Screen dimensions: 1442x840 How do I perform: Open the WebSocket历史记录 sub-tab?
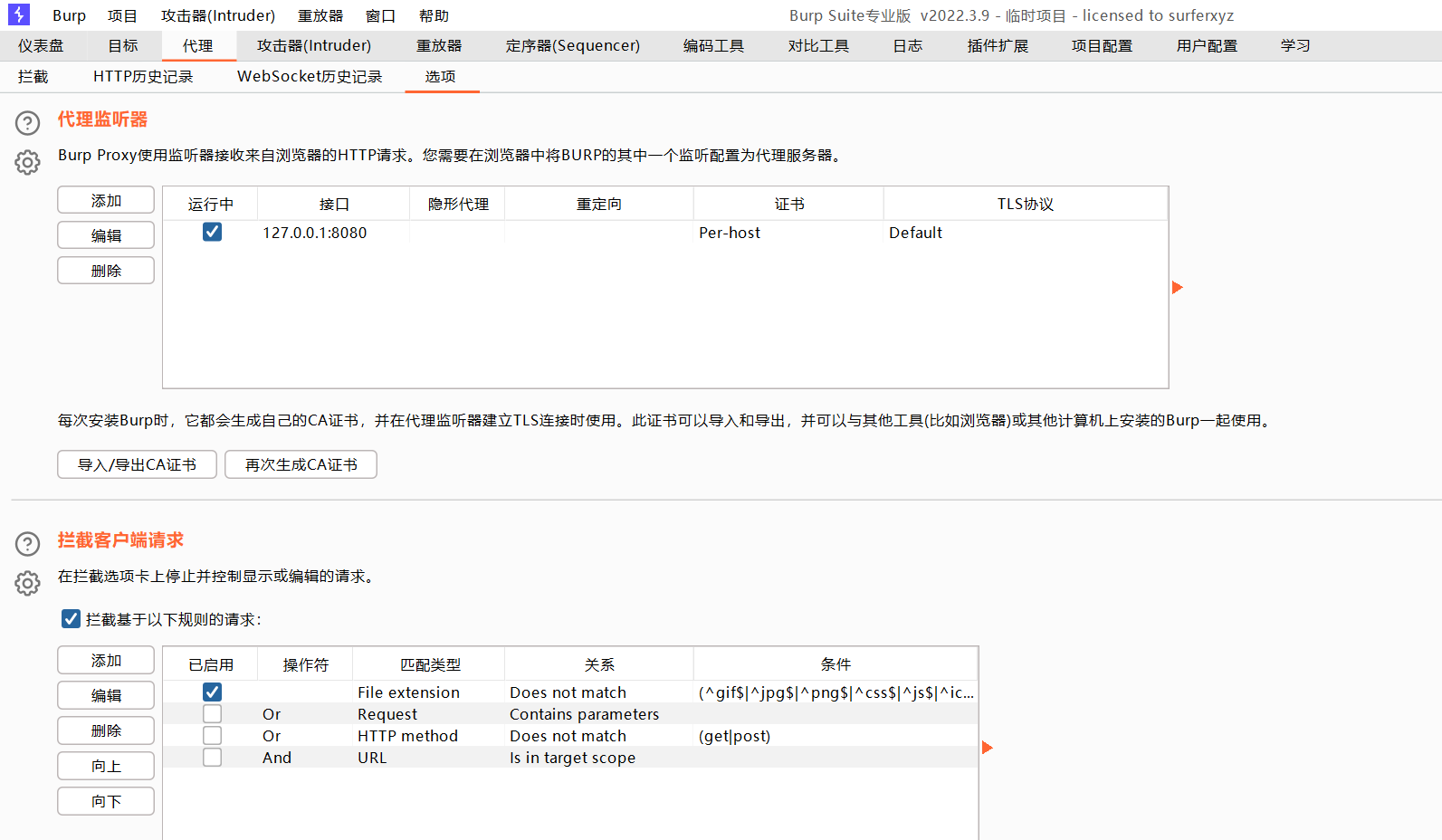(x=310, y=76)
